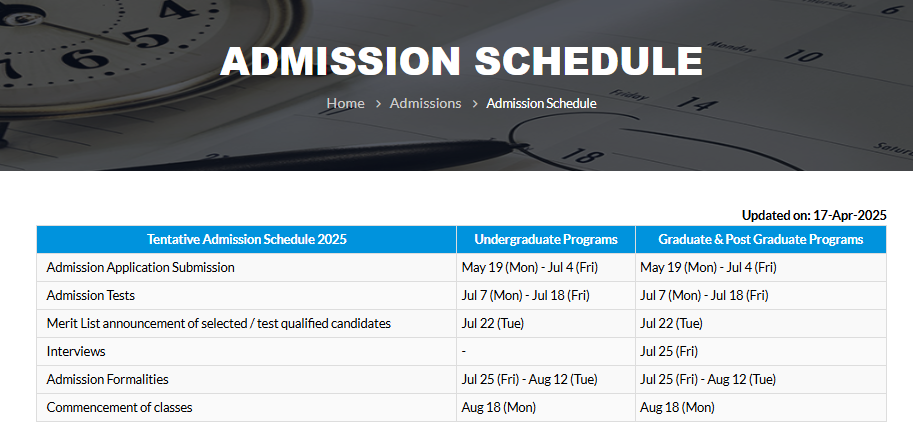Select the Admission Schedule breadcrumb item
913x437 pixels.
541,104
